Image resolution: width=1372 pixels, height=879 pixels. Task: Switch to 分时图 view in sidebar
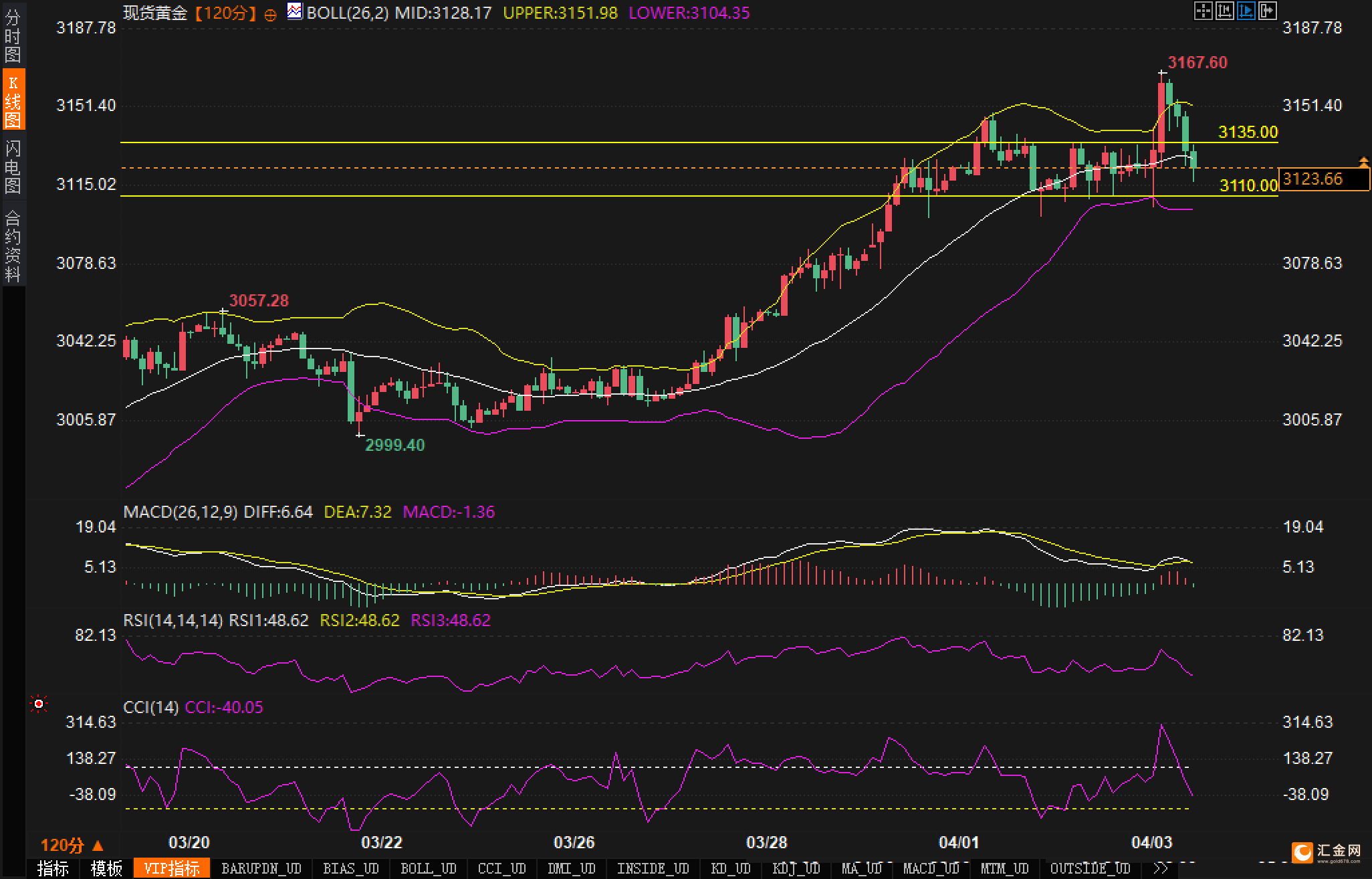[x=13, y=36]
